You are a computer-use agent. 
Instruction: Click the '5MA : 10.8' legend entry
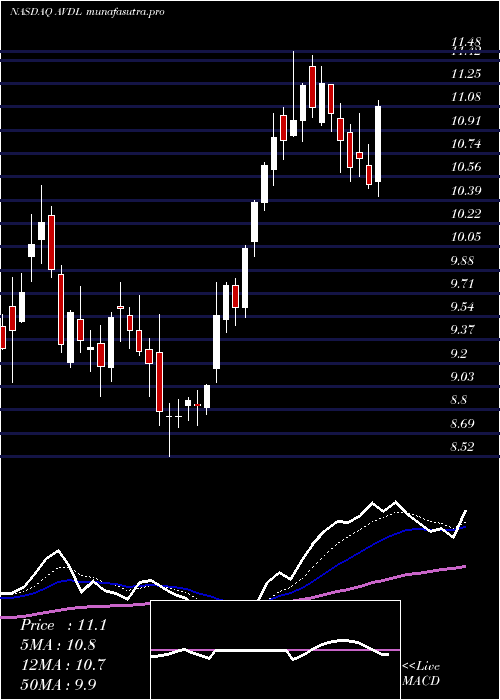pos(58,645)
